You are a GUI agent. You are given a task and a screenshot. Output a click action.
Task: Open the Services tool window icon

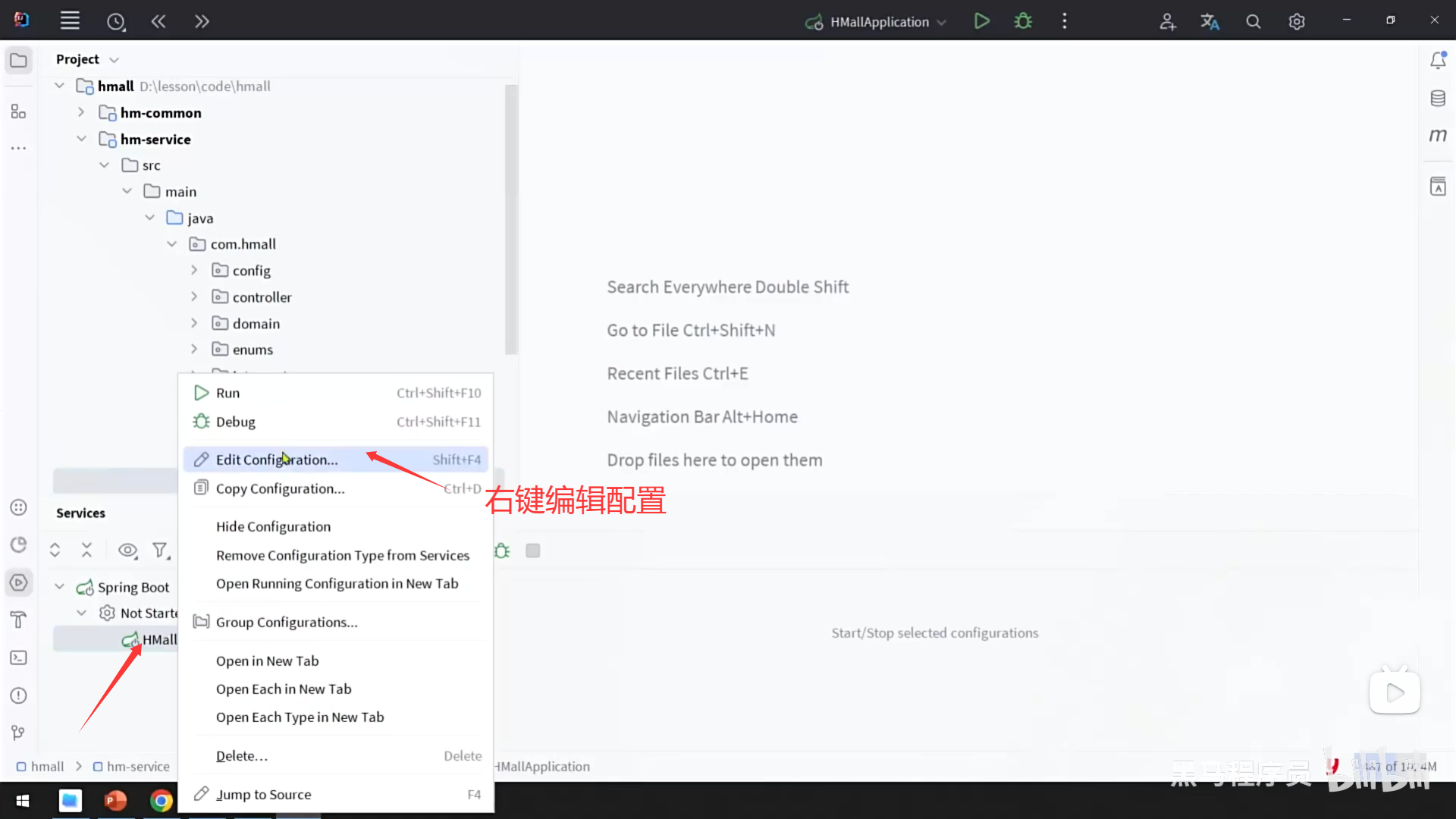point(18,582)
